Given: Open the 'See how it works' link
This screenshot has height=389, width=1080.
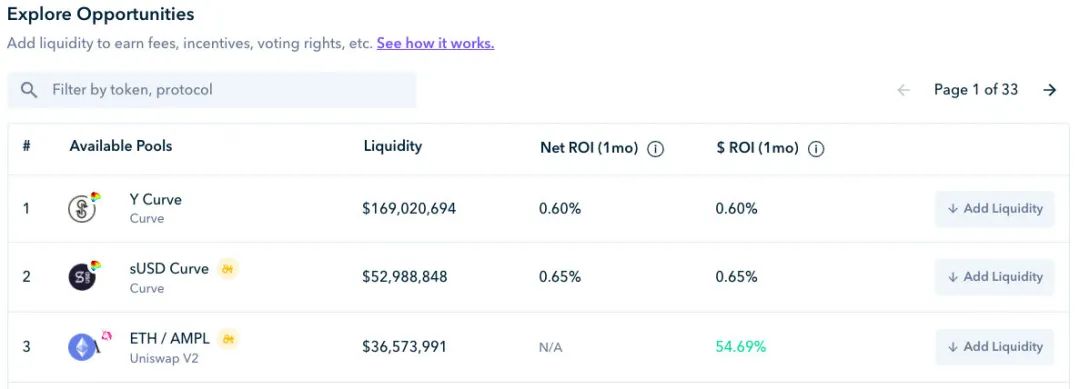Looking at the screenshot, I should pyautogui.click(x=435, y=43).
